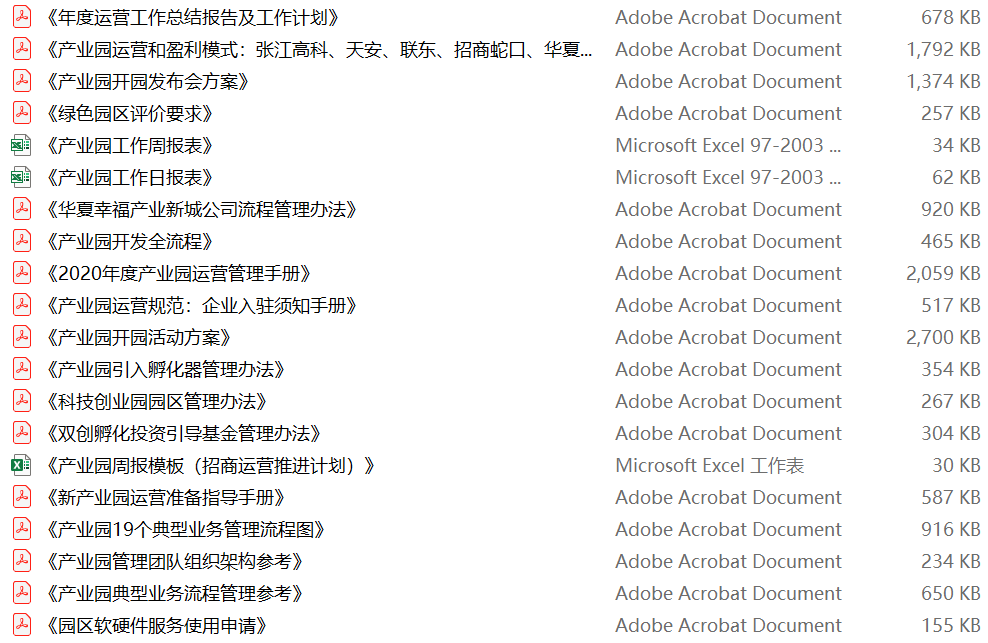Click PDF icon of 《产业园管理团队组织架构参考》
This screenshot has height=643, width=988.
coord(22,562)
